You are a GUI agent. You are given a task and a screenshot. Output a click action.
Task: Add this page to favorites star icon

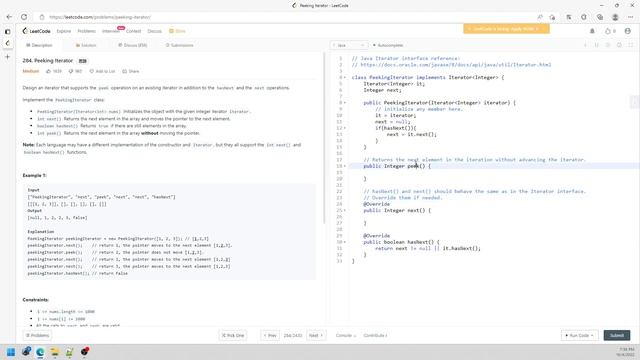[552, 17]
